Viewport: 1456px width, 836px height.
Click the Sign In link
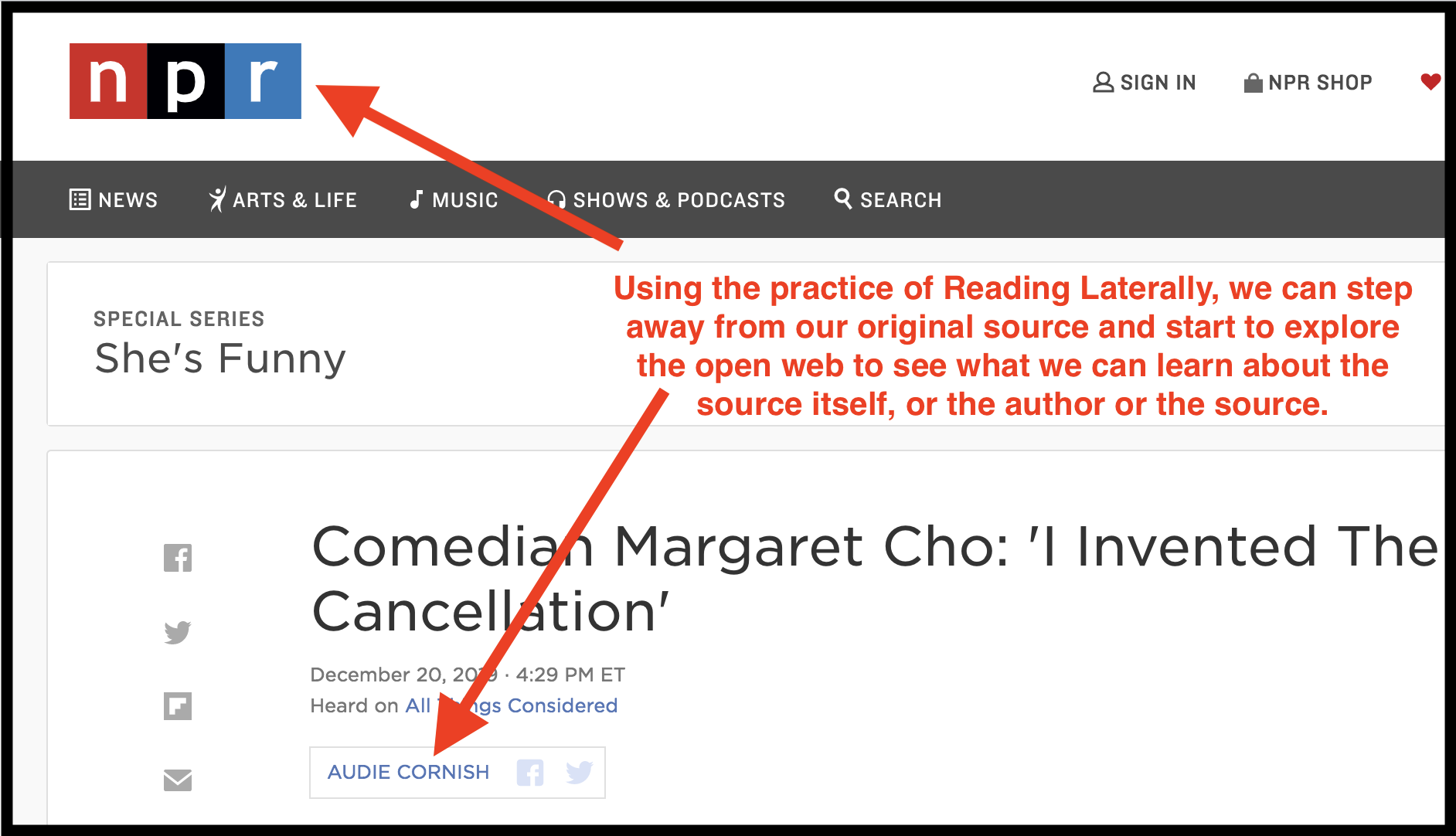pos(1145,83)
